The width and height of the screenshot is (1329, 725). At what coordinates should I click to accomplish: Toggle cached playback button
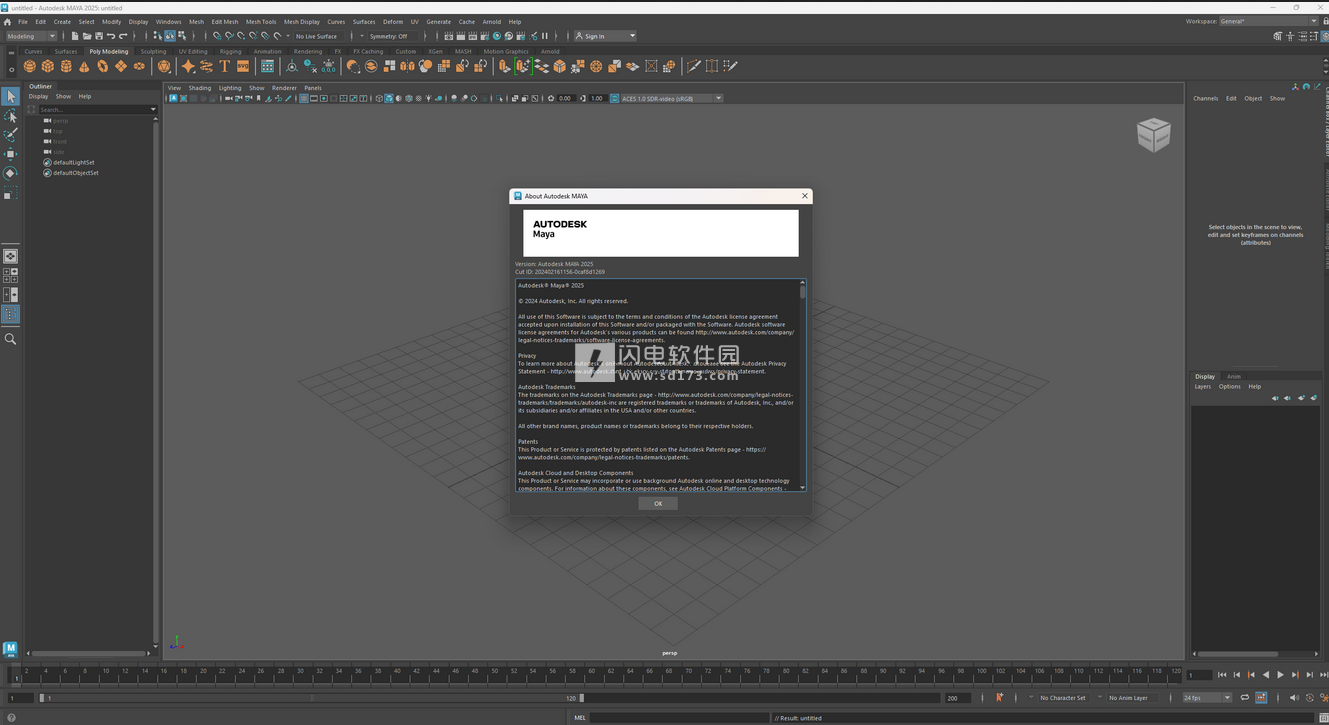click(1261, 698)
